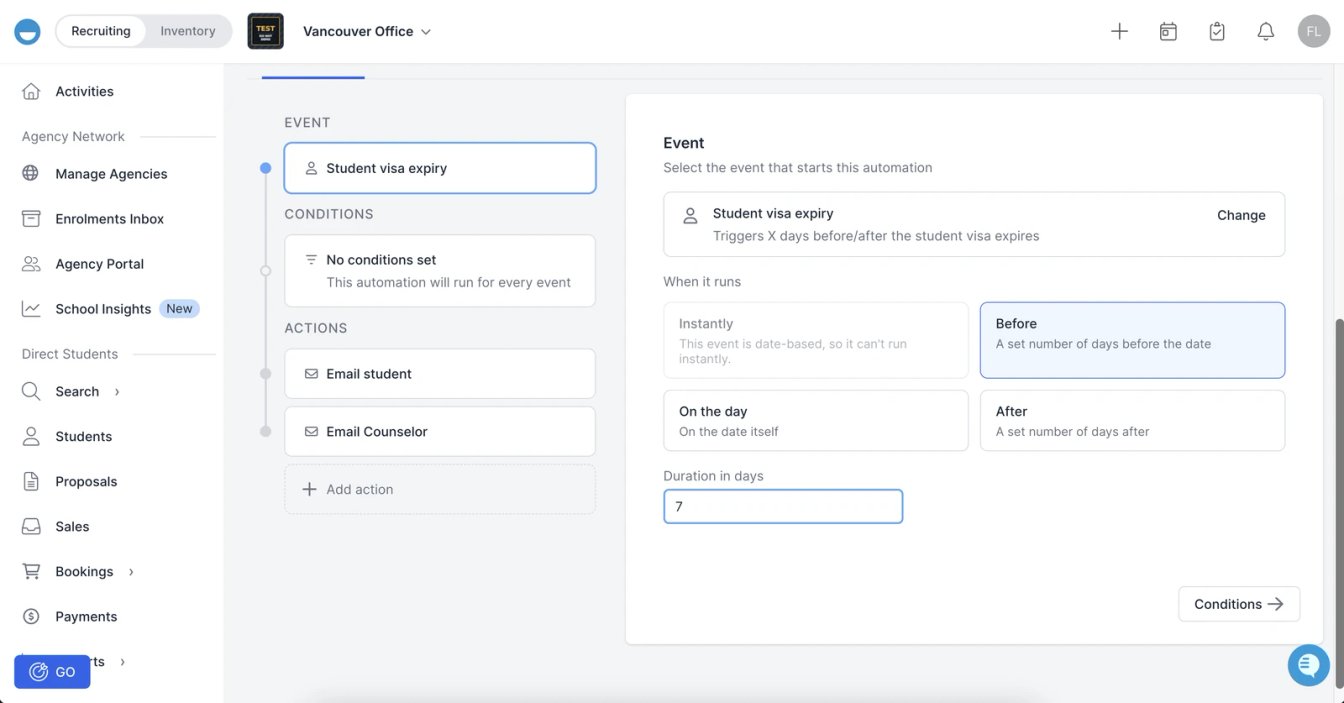Viewport: 1344px width, 703px height.
Task: Click the plus add-new icon in header
Action: click(x=1119, y=31)
